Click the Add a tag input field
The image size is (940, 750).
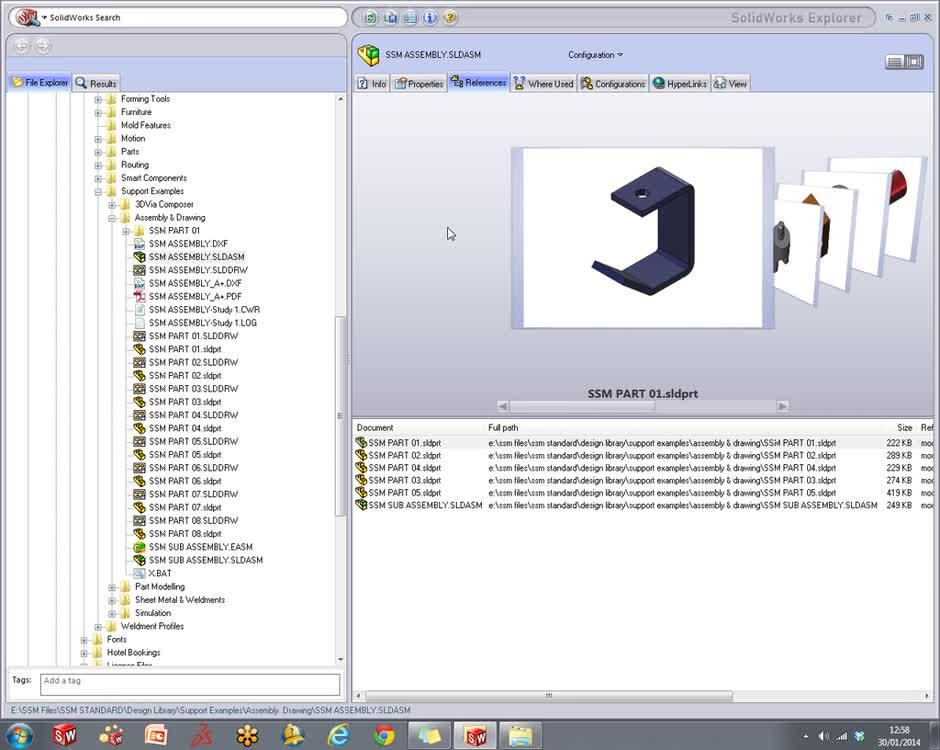click(x=190, y=681)
